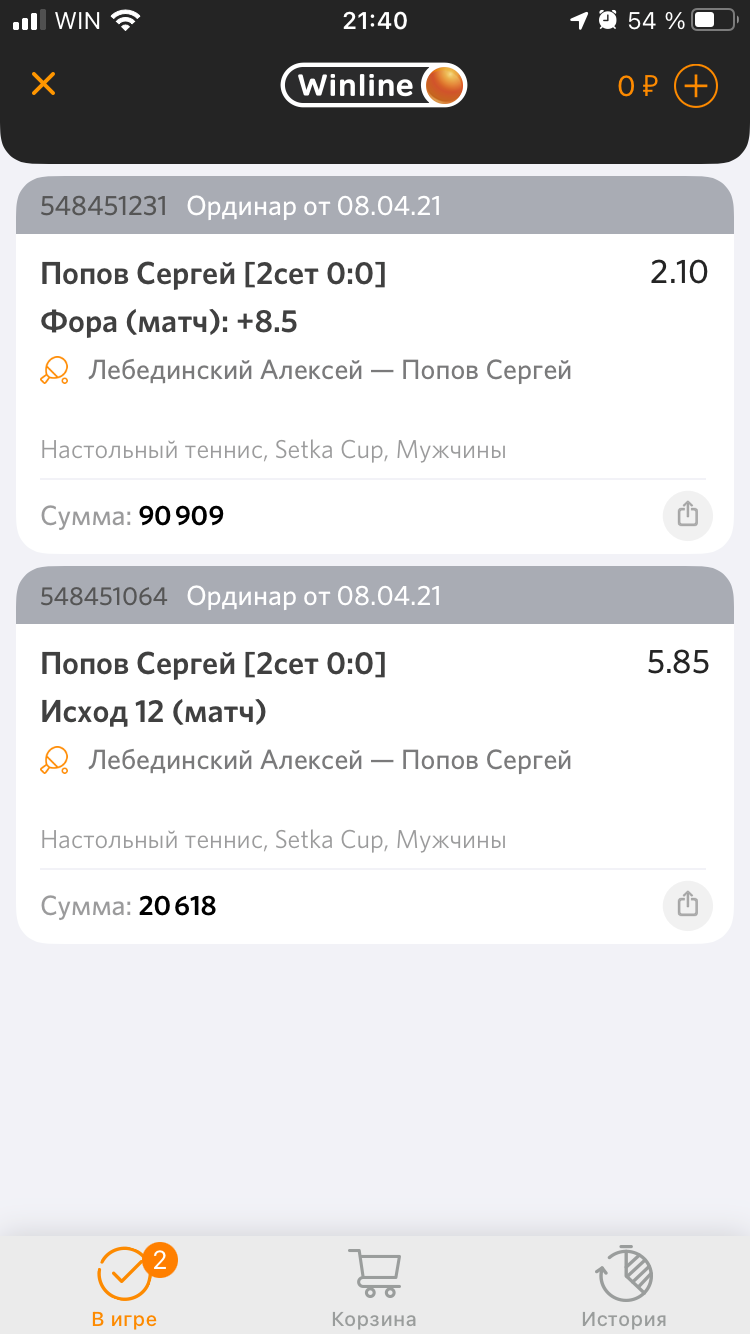
Task: Tap the Сумма: 90 909 stake
Action: point(132,516)
